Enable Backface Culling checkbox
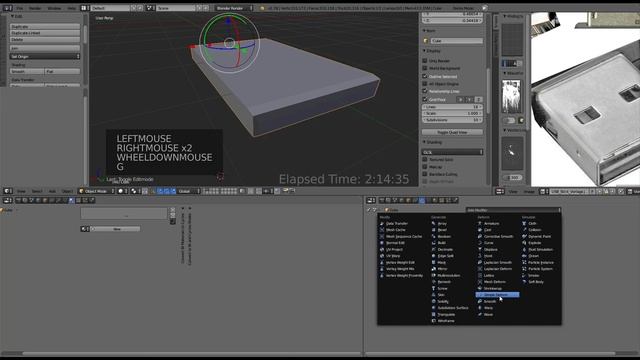Viewport: 640px width, 360px height. tap(425, 174)
